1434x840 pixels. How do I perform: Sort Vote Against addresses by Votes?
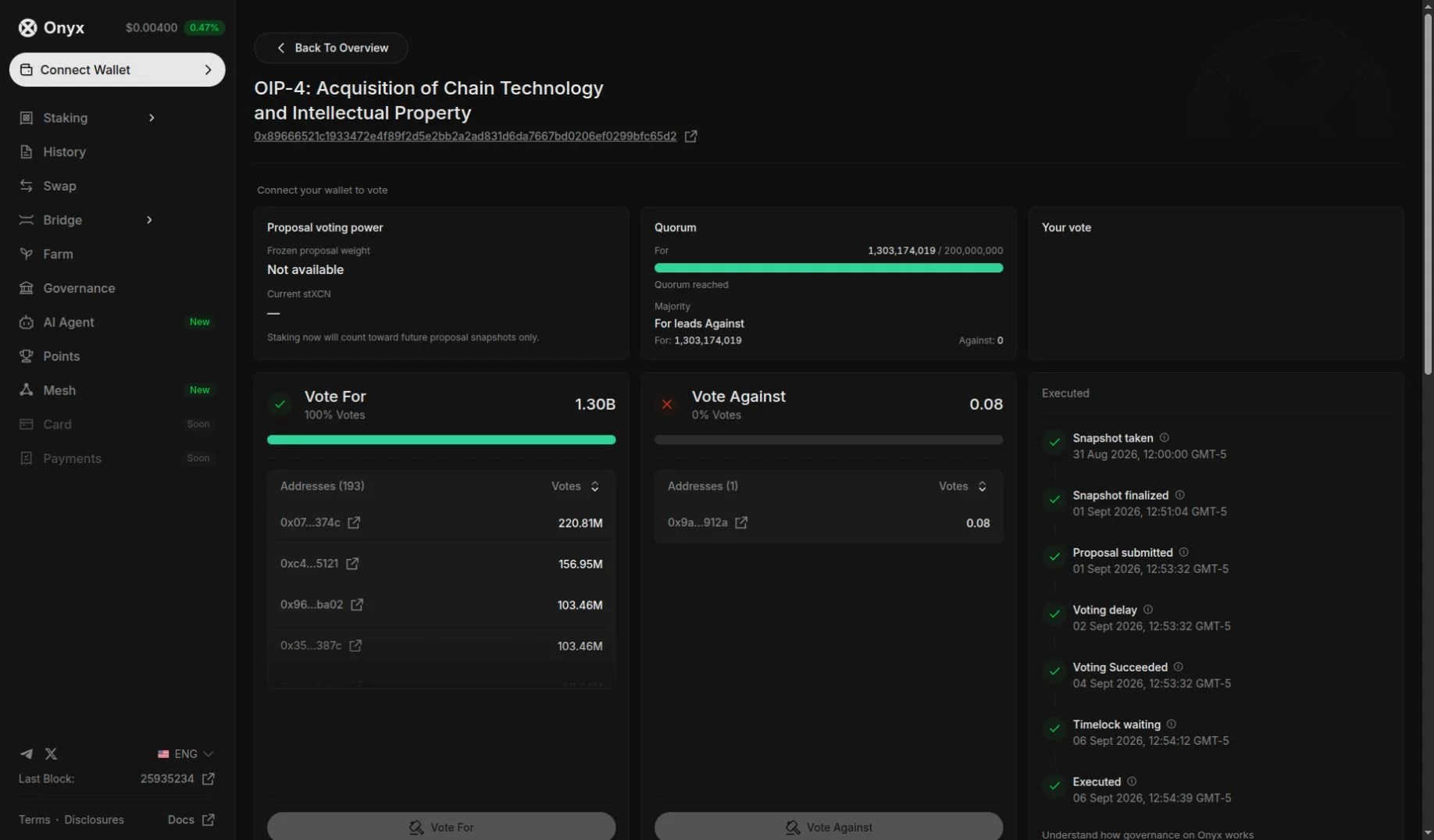[x=963, y=486]
